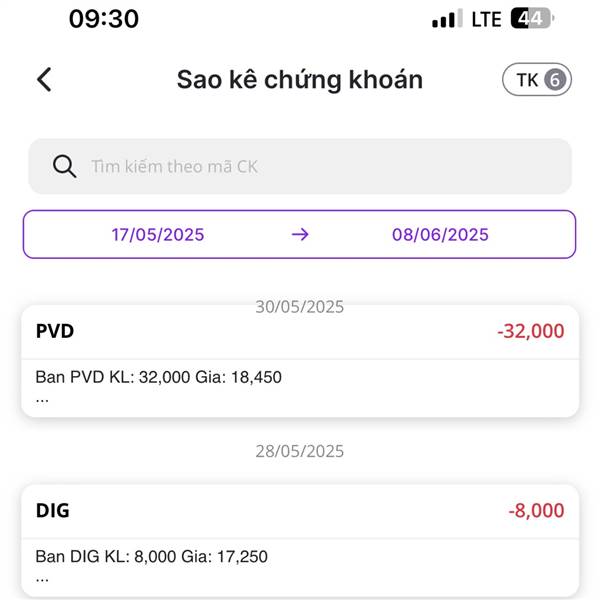Tap the battery indicator in status bar
The height and width of the screenshot is (600, 600).
532,18
